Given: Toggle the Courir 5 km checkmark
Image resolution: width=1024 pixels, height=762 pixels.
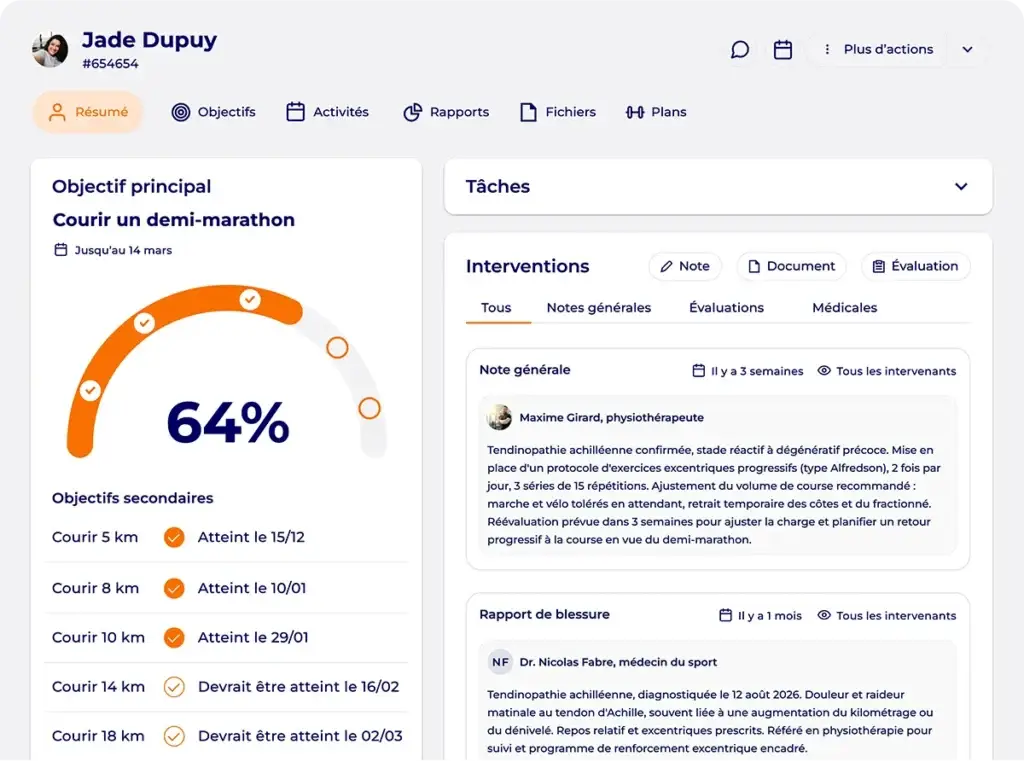Looking at the screenshot, I should 174,537.
